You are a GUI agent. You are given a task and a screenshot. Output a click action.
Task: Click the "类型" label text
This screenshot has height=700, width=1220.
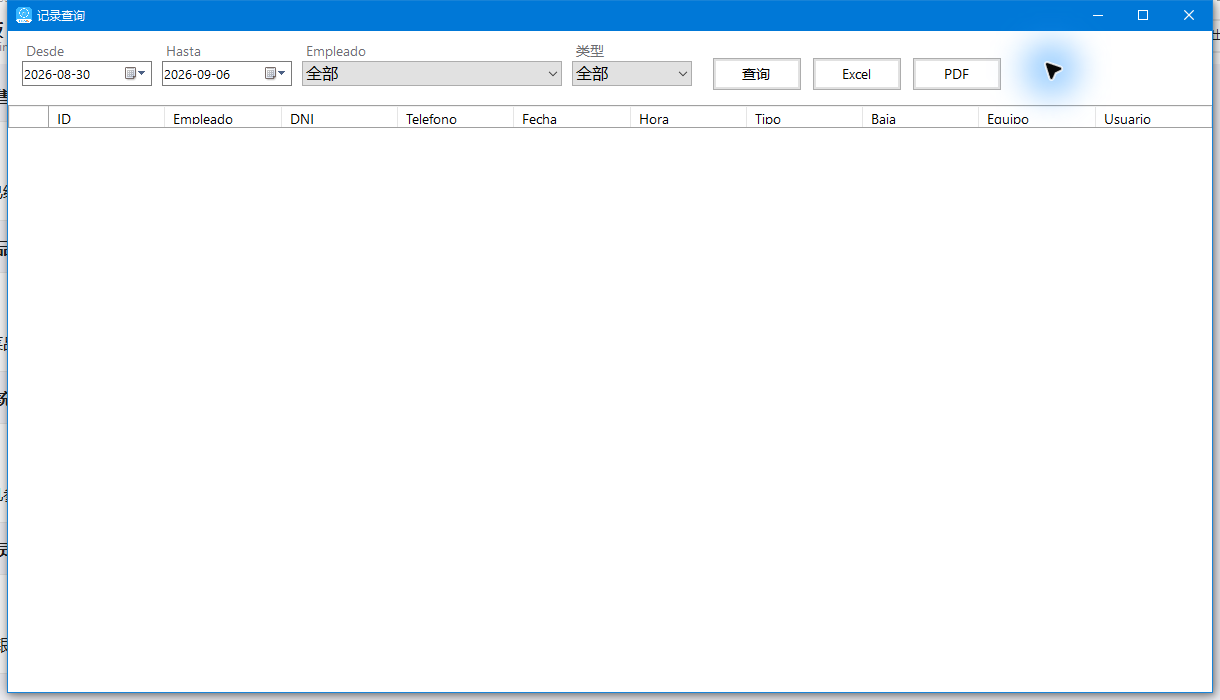[x=590, y=51]
